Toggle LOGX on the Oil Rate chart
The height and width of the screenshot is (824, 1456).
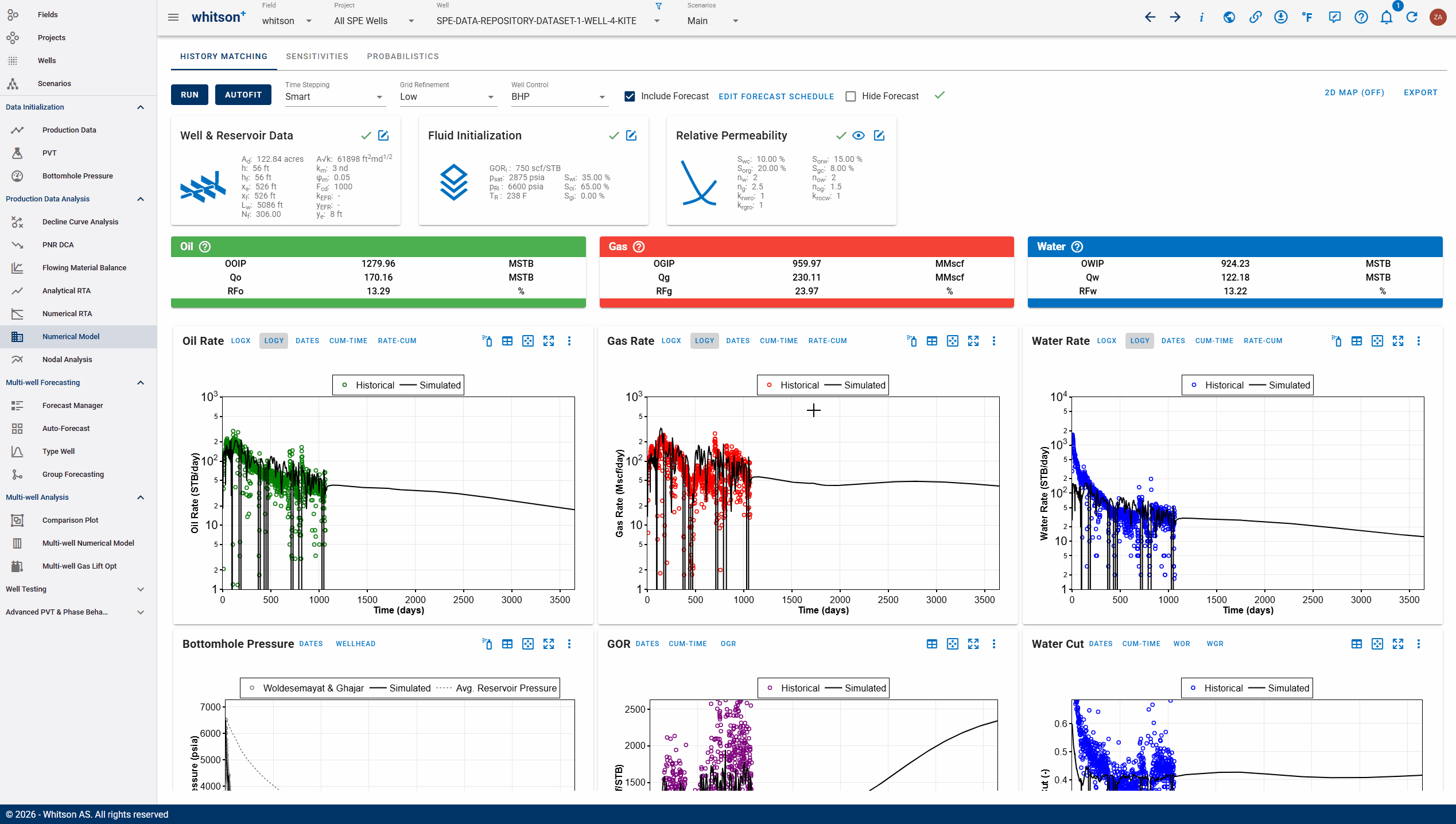coord(240,341)
